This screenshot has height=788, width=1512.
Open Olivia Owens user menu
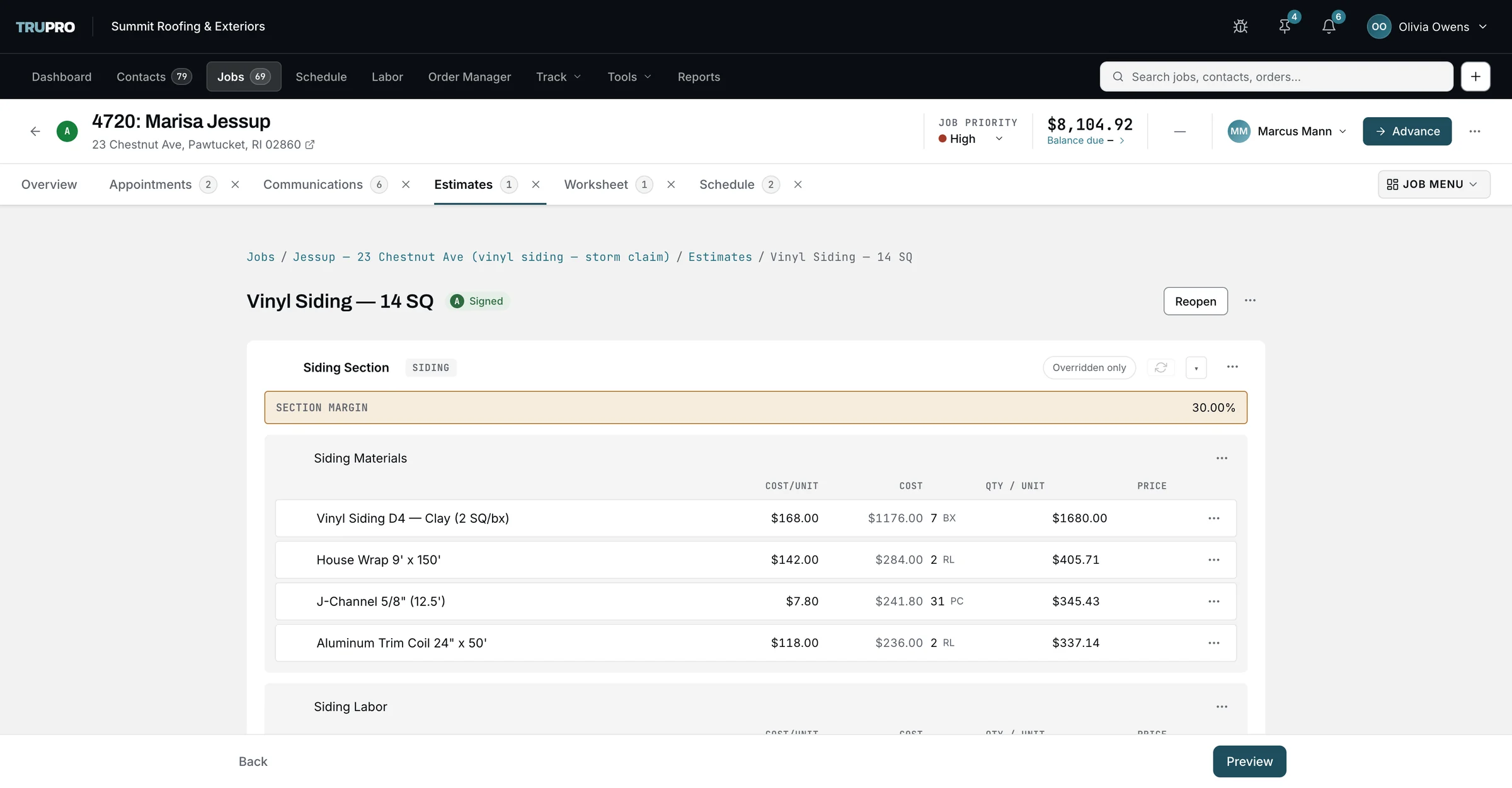(1428, 26)
